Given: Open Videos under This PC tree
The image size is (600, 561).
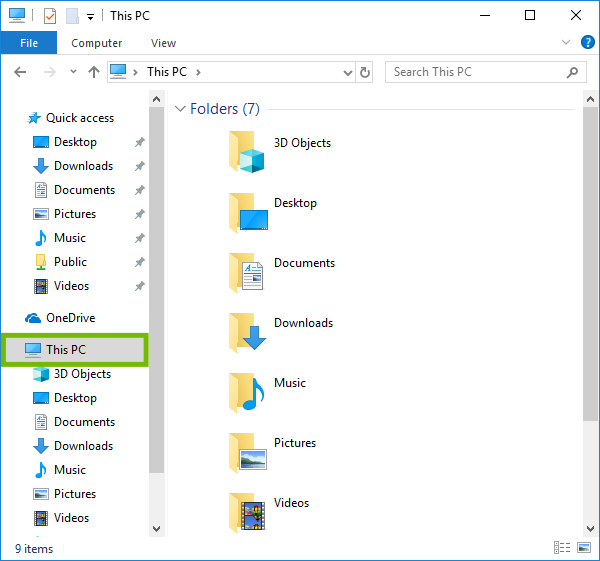Looking at the screenshot, I should (x=71, y=518).
